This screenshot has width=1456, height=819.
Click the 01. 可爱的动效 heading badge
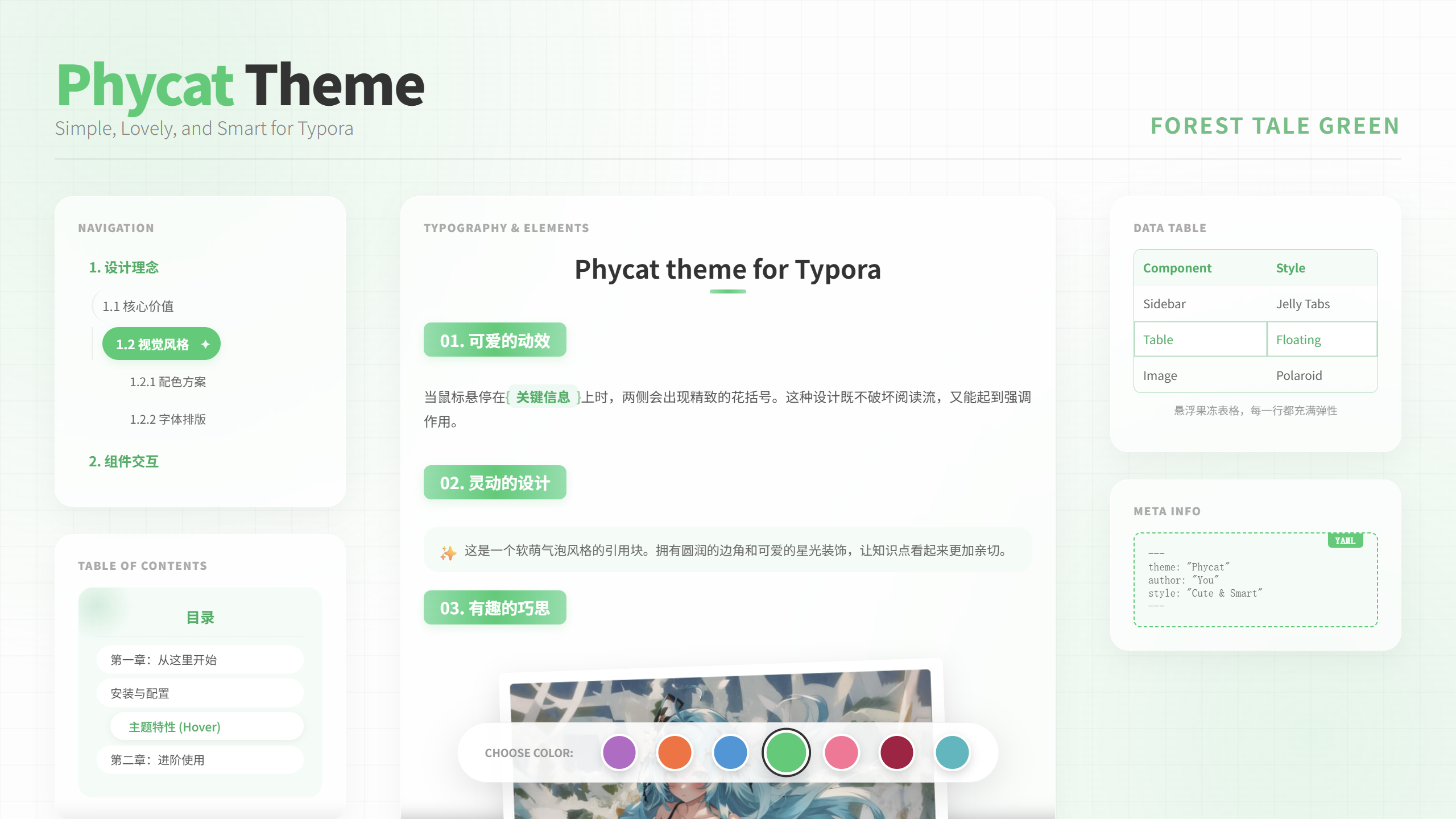[x=494, y=340]
